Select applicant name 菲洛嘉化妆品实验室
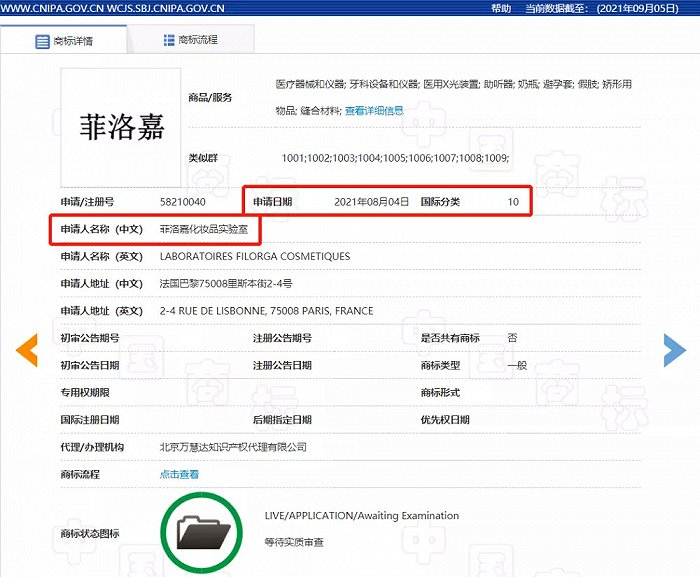 [x=204, y=229]
